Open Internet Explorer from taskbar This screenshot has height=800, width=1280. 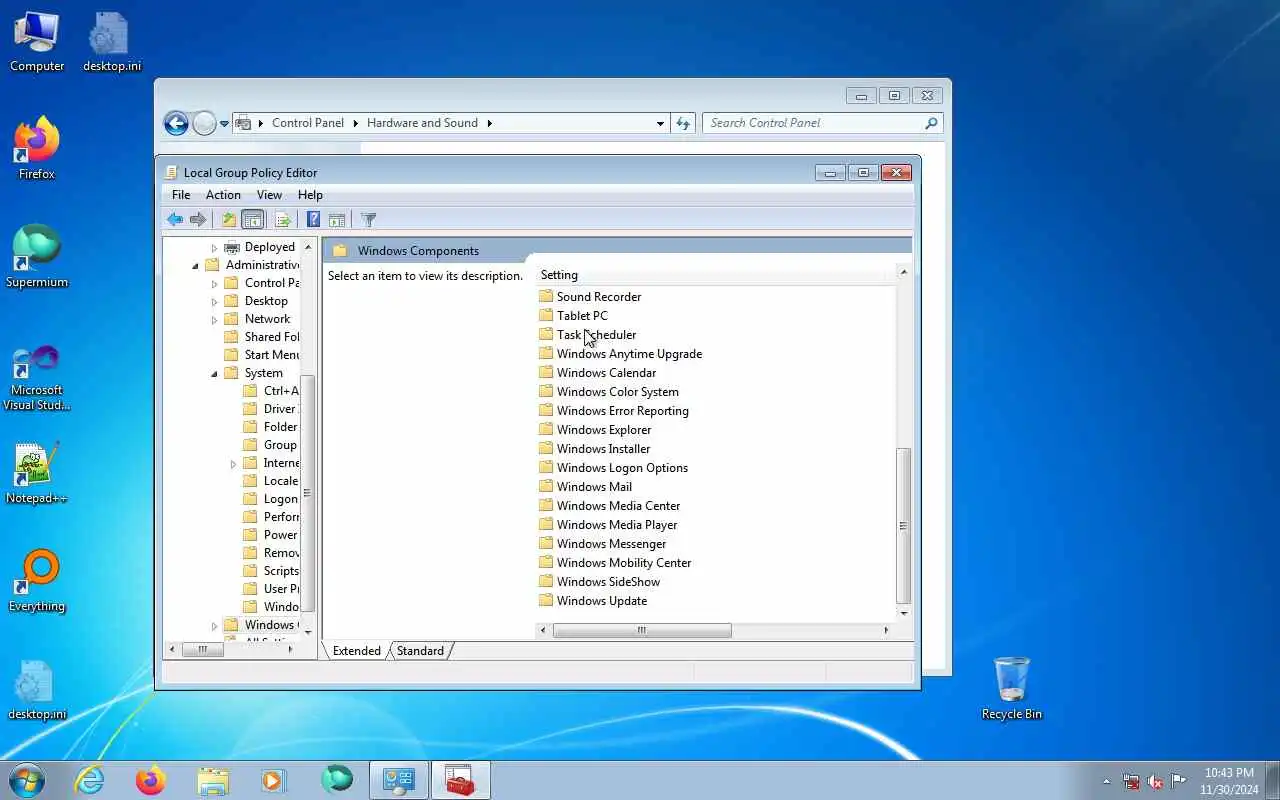click(x=90, y=780)
